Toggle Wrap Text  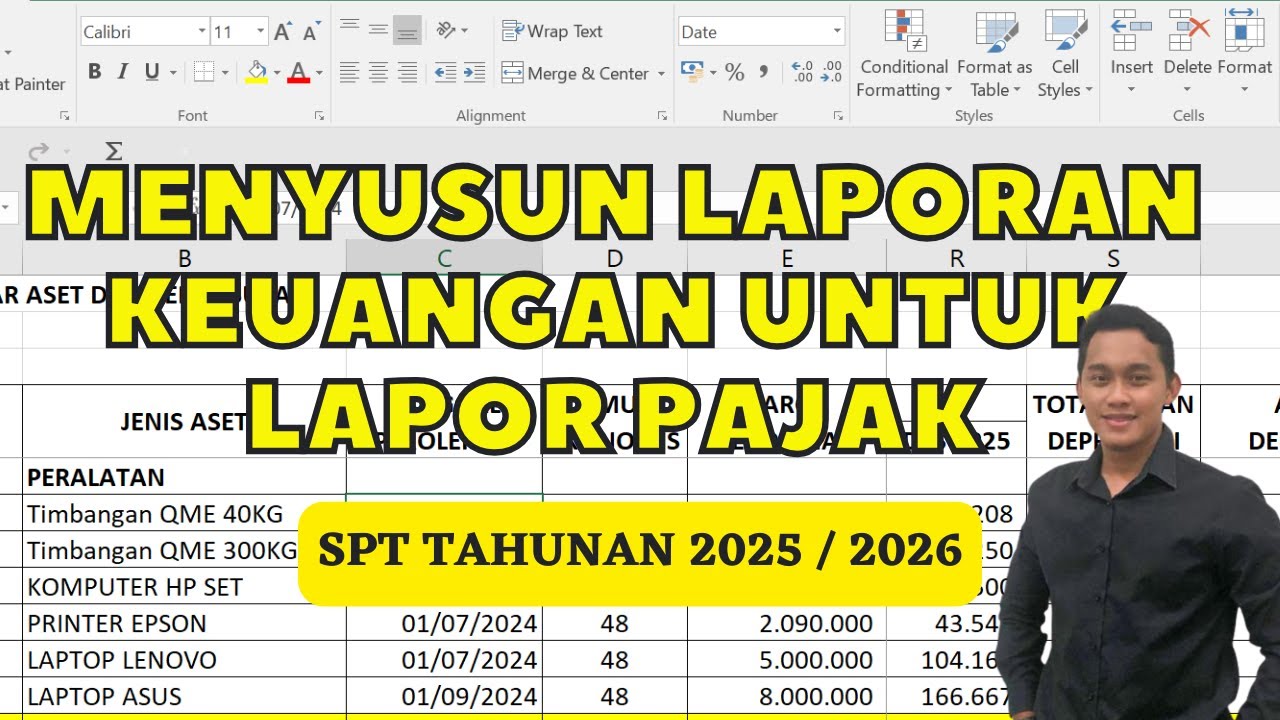point(552,31)
